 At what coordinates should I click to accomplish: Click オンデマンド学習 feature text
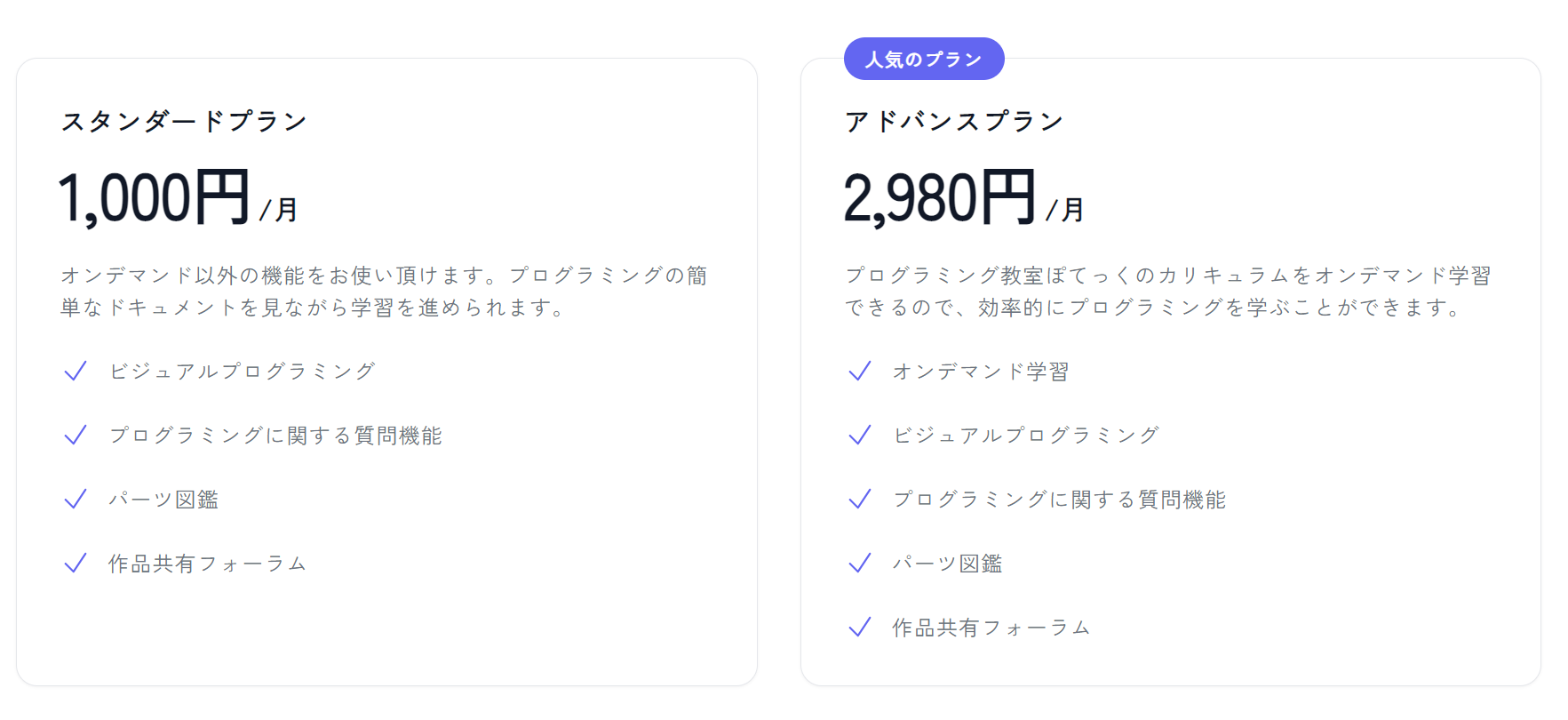pyautogui.click(x=981, y=372)
